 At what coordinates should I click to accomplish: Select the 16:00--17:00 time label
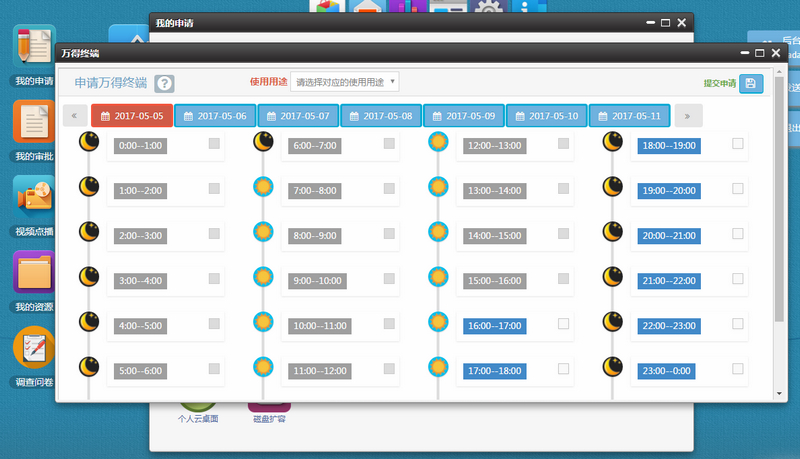point(494,326)
